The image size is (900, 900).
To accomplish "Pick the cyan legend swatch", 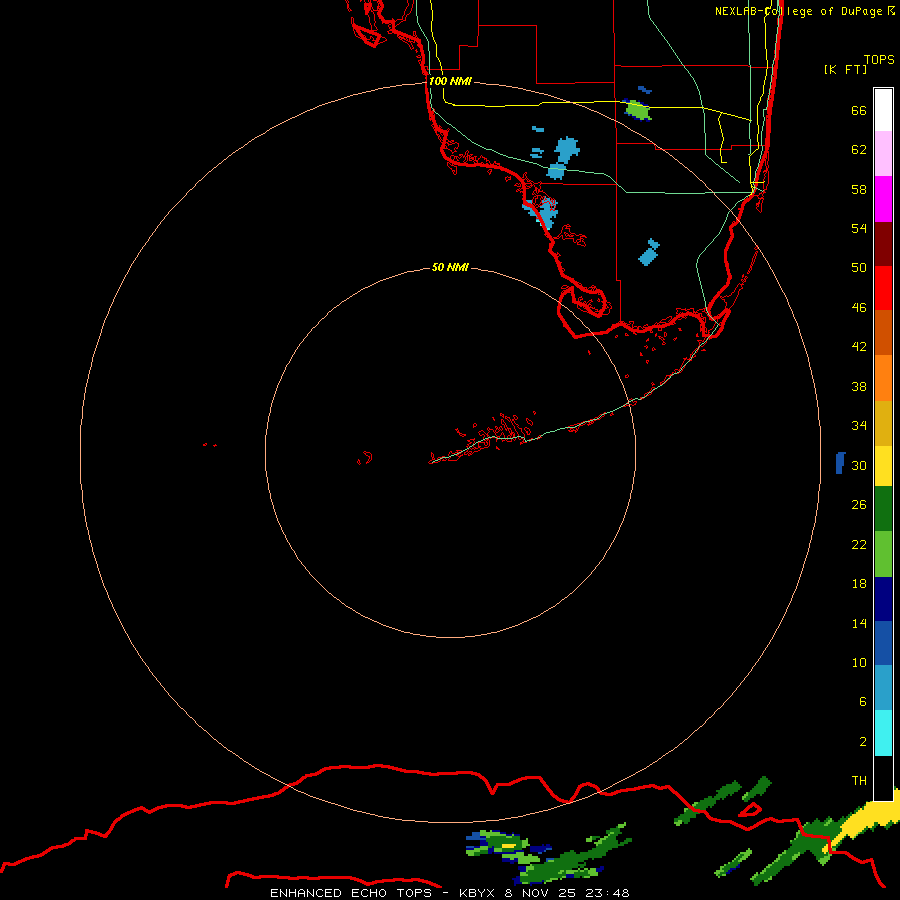I will tap(883, 733).
